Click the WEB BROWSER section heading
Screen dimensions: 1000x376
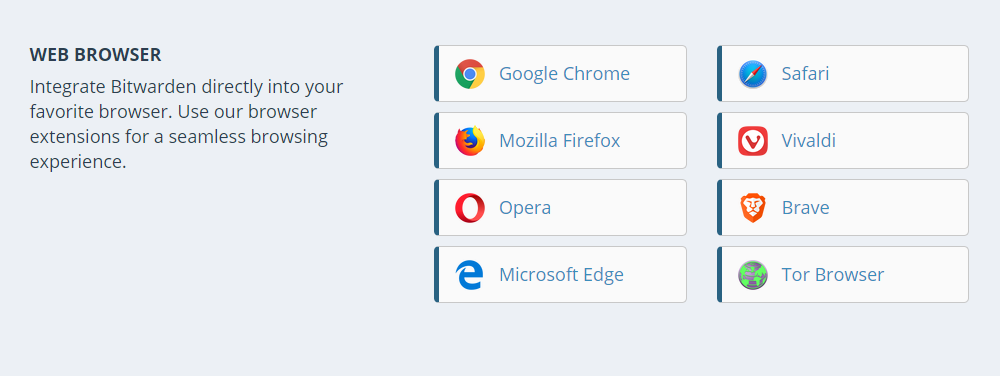click(95, 55)
